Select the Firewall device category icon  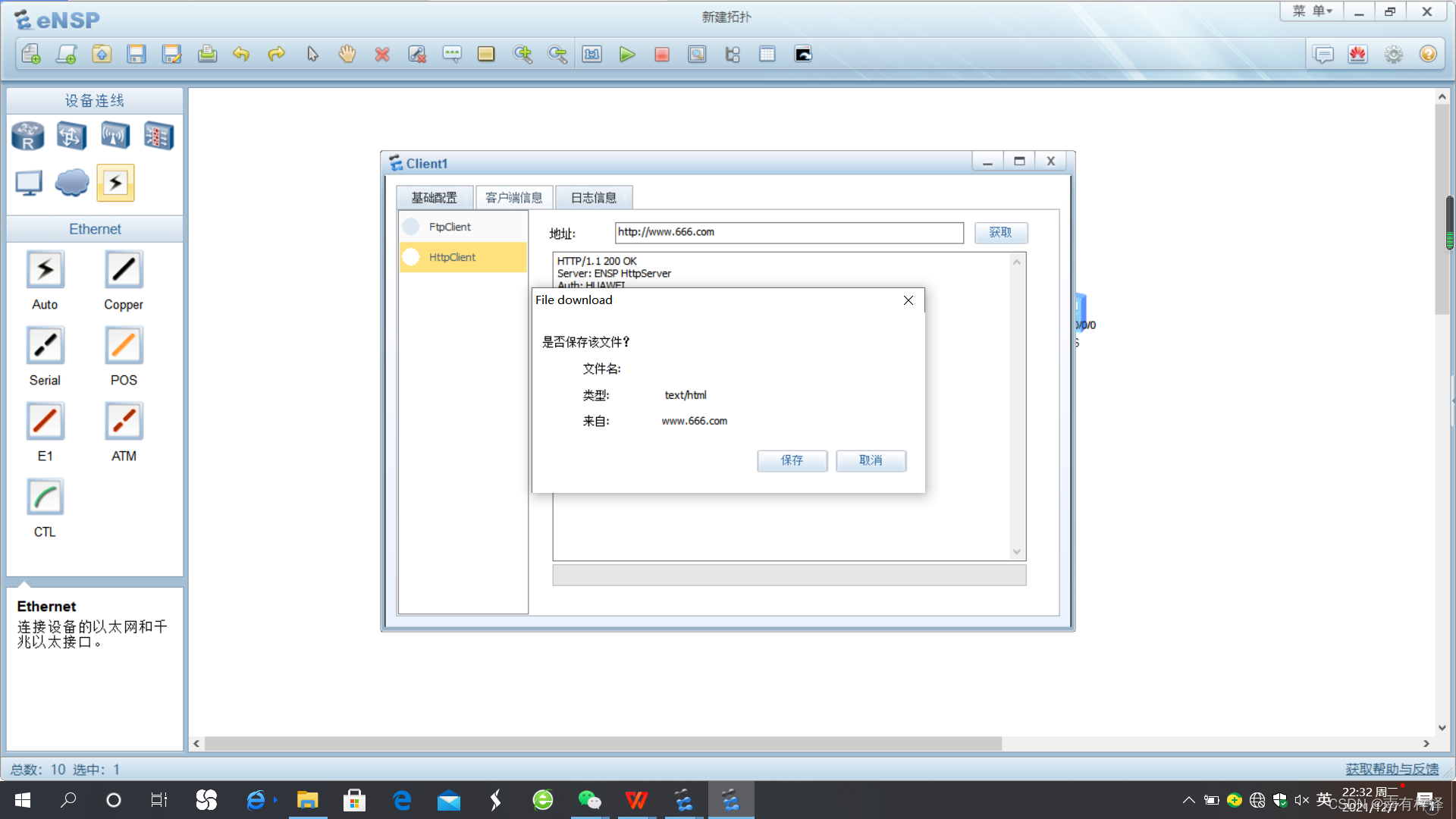click(158, 136)
